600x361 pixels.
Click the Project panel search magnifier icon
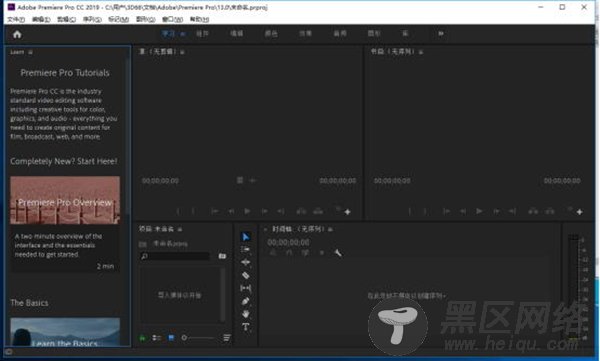(144, 256)
